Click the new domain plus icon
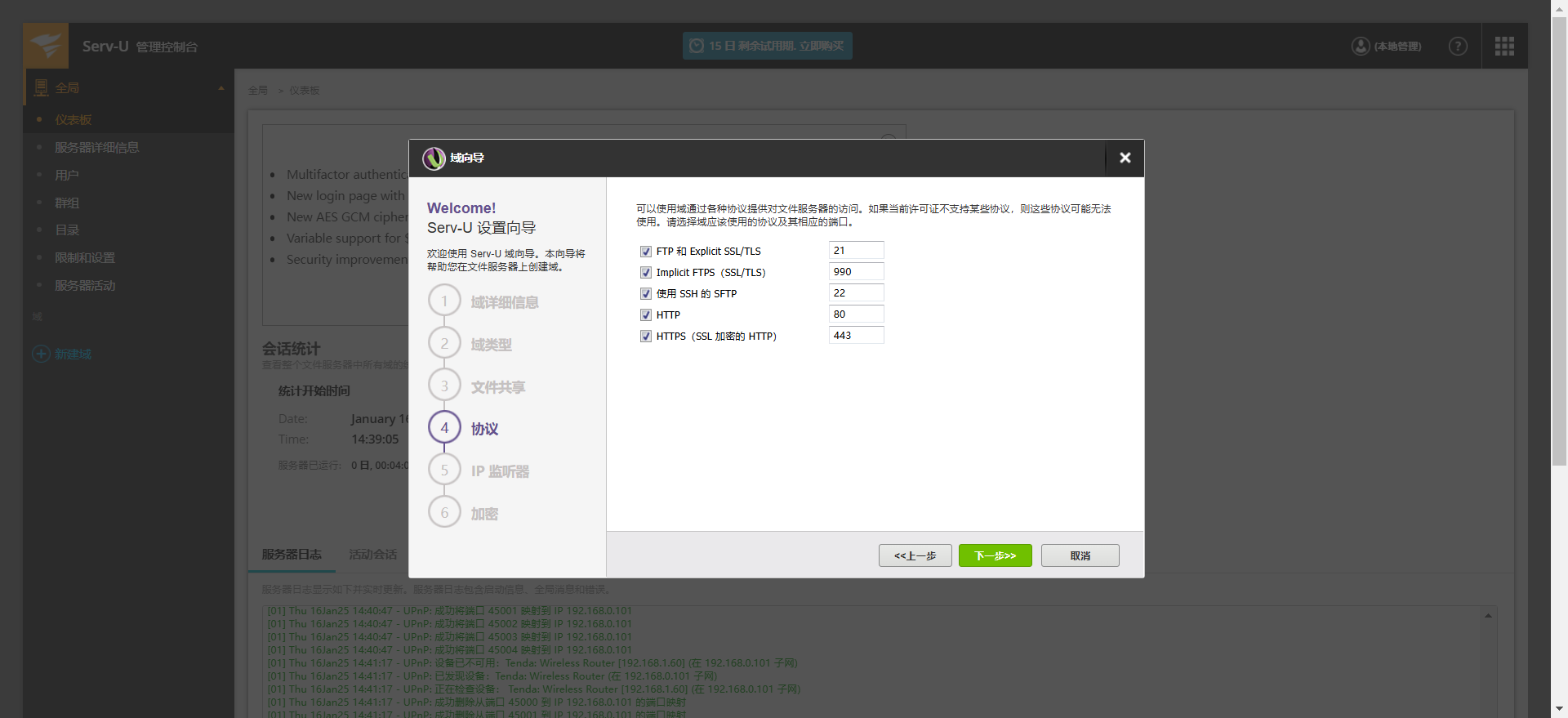1568x718 pixels. pyautogui.click(x=41, y=354)
